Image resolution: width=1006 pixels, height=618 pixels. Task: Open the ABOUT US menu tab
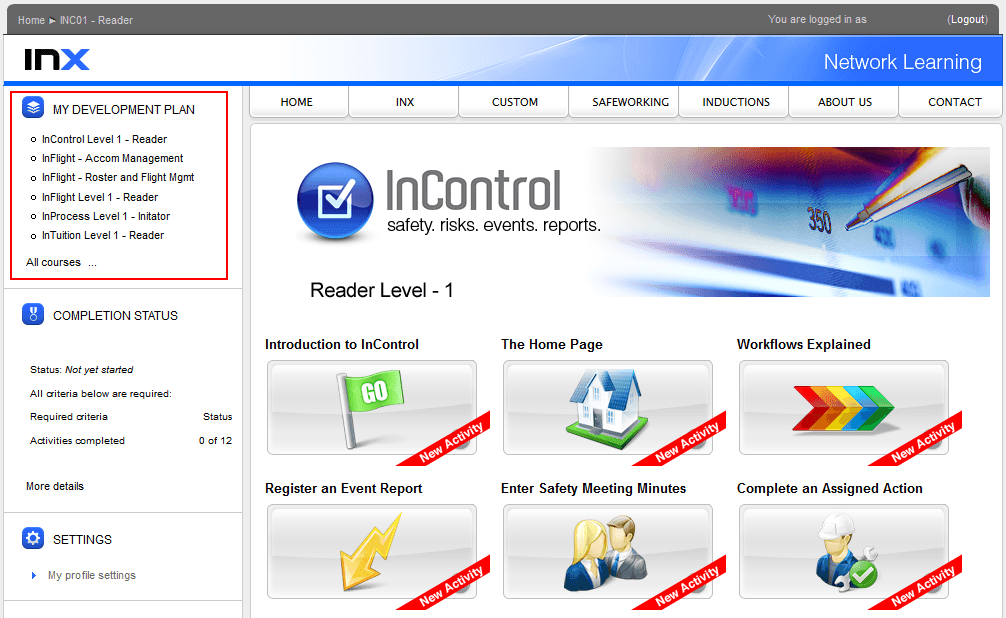coord(845,102)
